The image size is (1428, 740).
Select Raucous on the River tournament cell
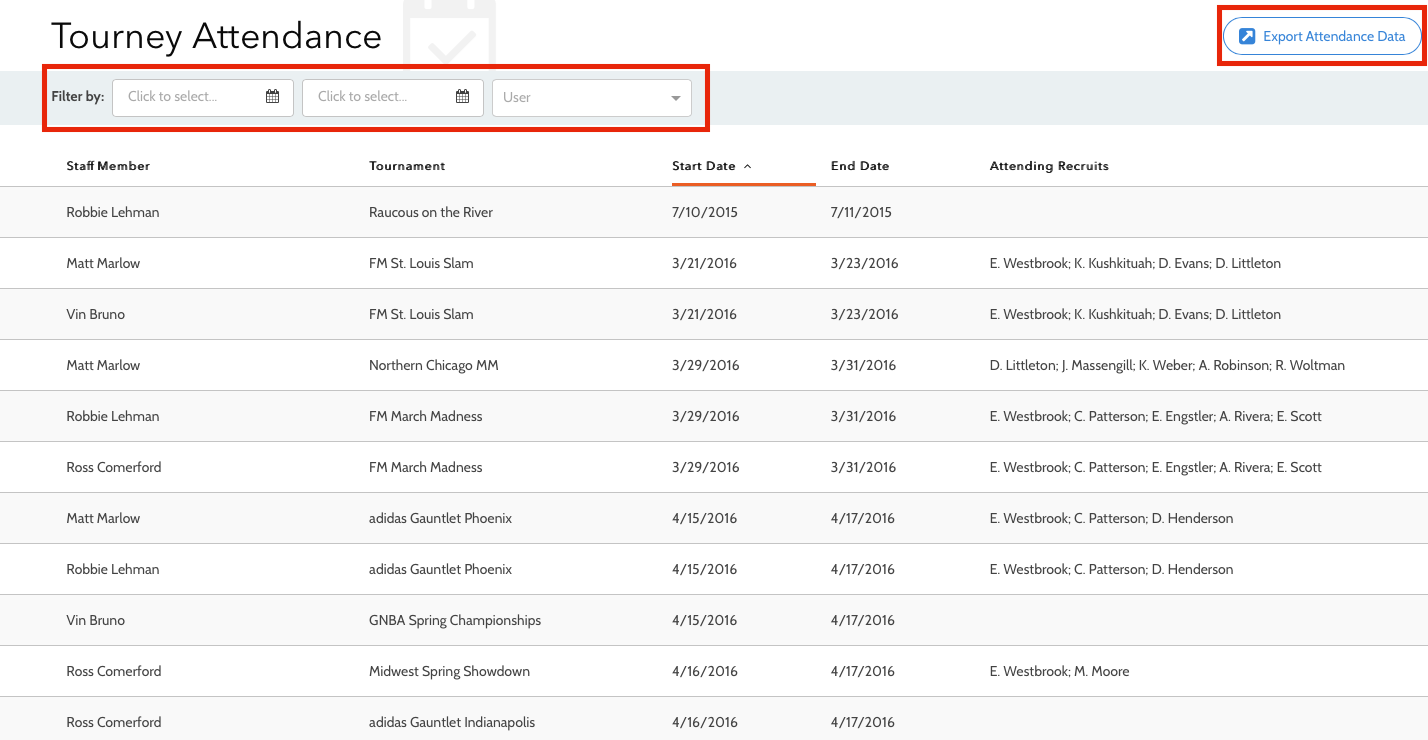431,212
